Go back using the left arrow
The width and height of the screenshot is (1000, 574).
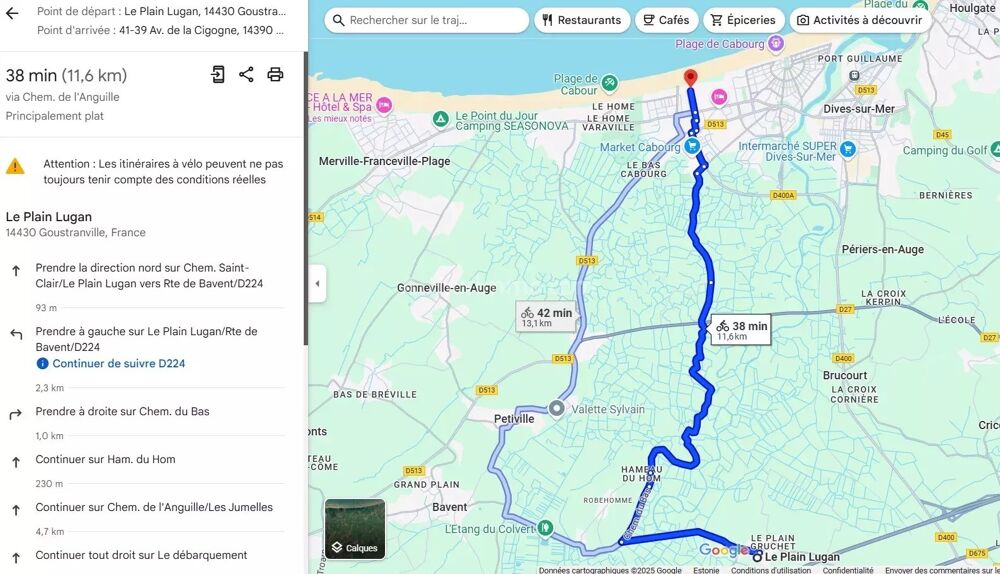(12, 13)
